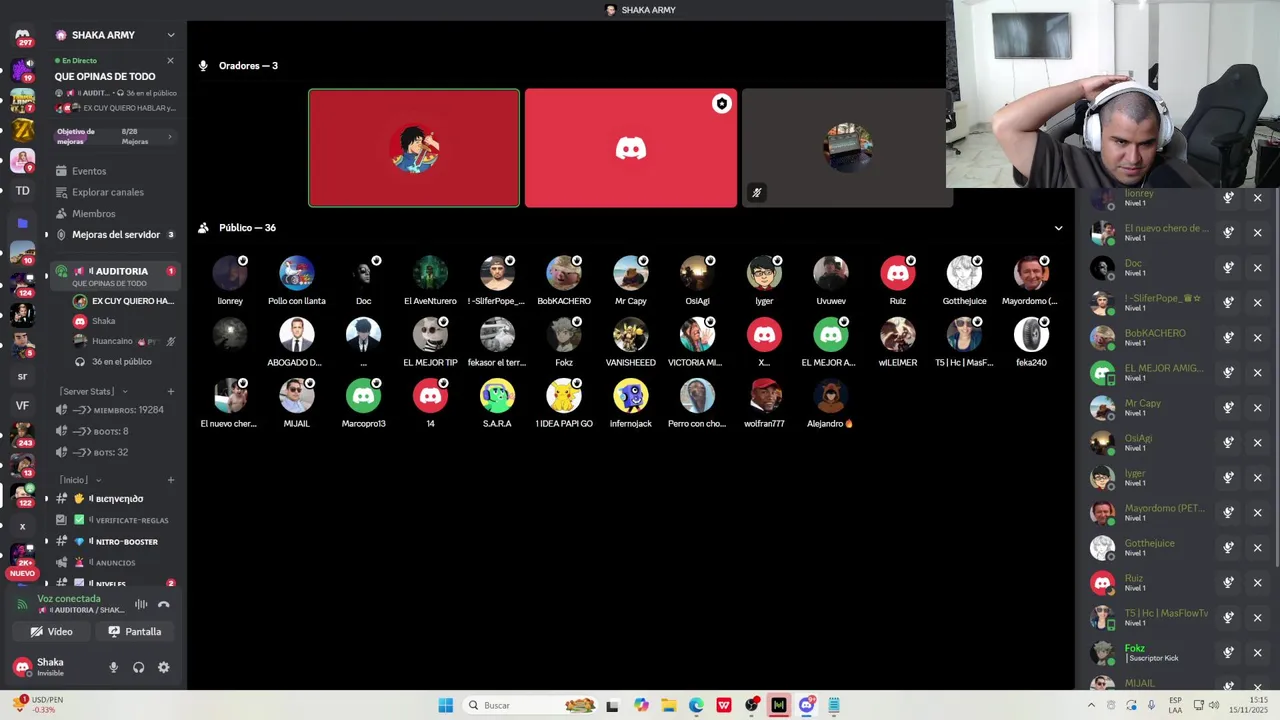Screen dimensions: 1280x720
Task: Open infernojack audience avatar
Action: pyautogui.click(x=631, y=396)
